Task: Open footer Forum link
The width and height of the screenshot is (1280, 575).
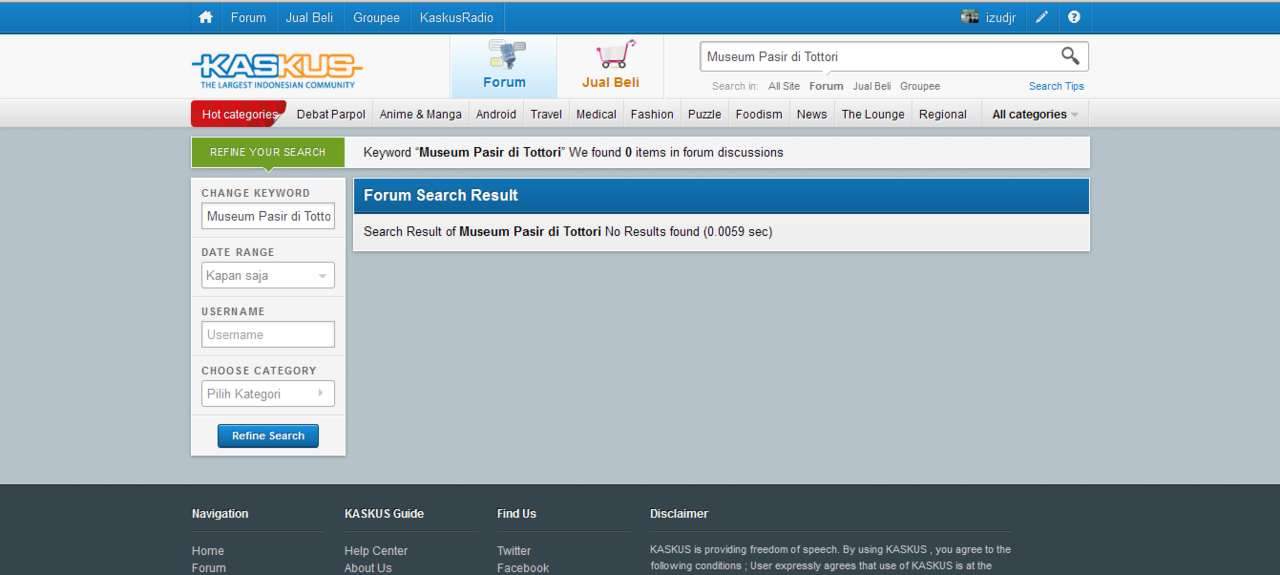Action: pyautogui.click(x=209, y=568)
